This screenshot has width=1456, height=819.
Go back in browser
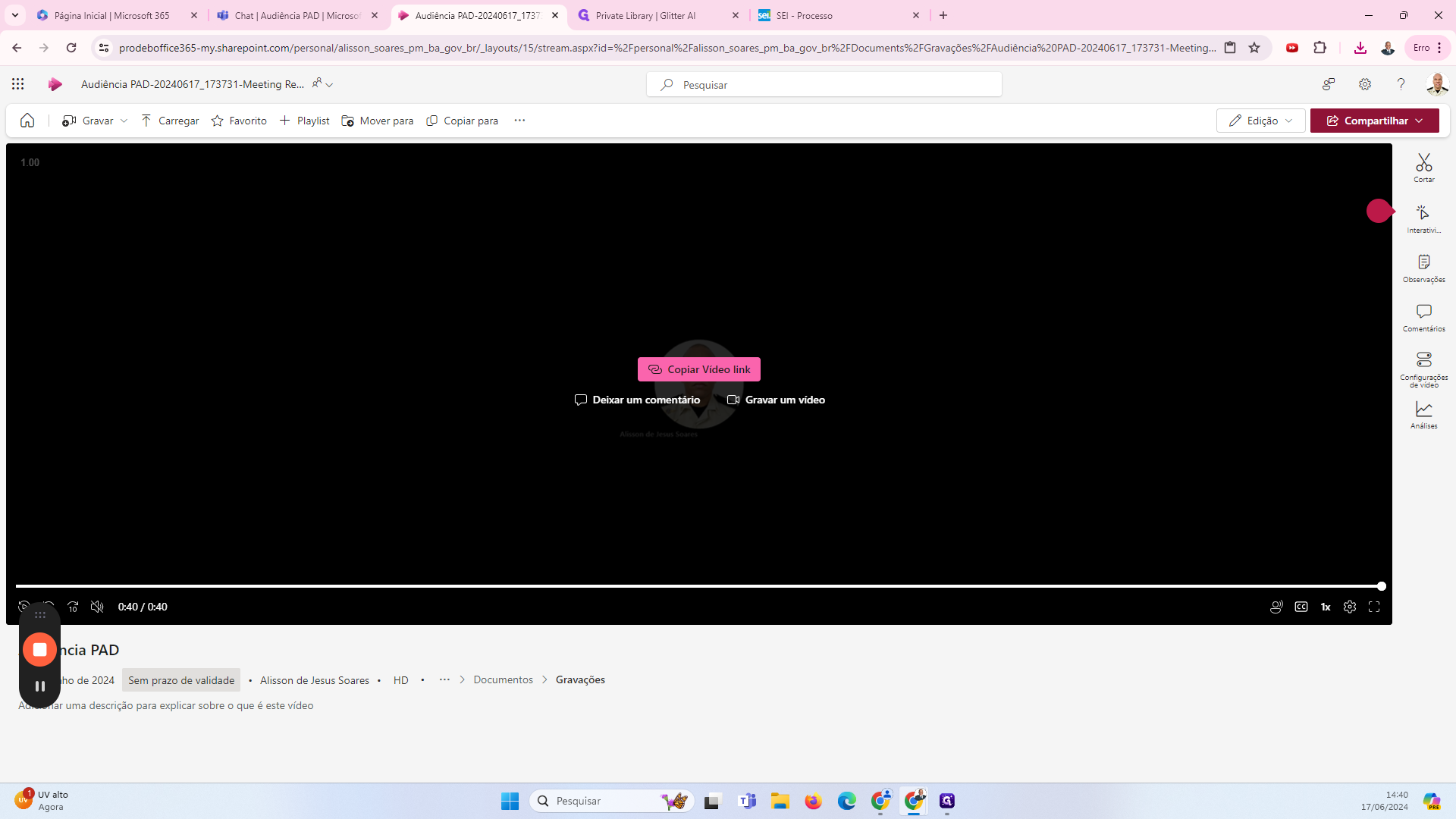click(17, 48)
